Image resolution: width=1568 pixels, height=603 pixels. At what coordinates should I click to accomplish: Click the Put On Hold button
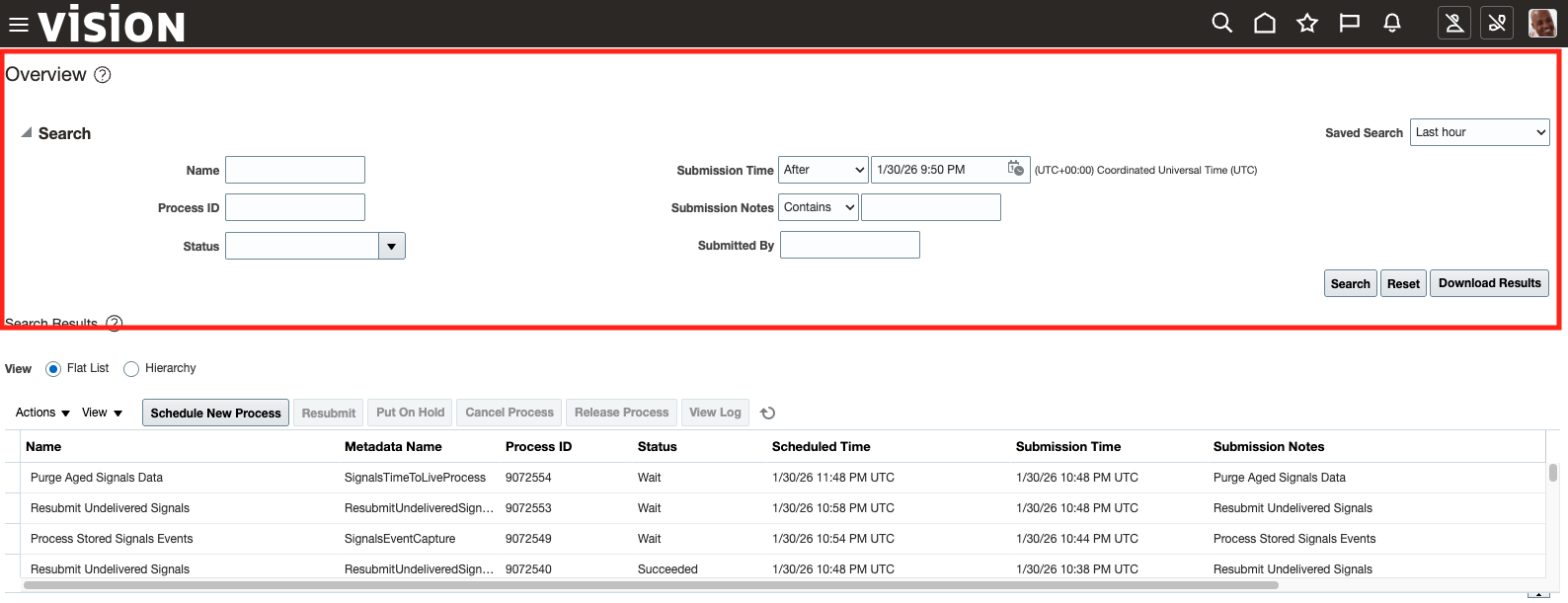pos(411,413)
